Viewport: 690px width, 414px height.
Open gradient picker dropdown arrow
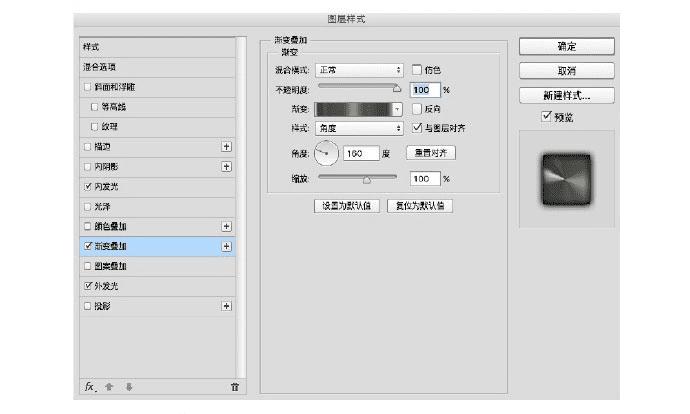coord(397,109)
